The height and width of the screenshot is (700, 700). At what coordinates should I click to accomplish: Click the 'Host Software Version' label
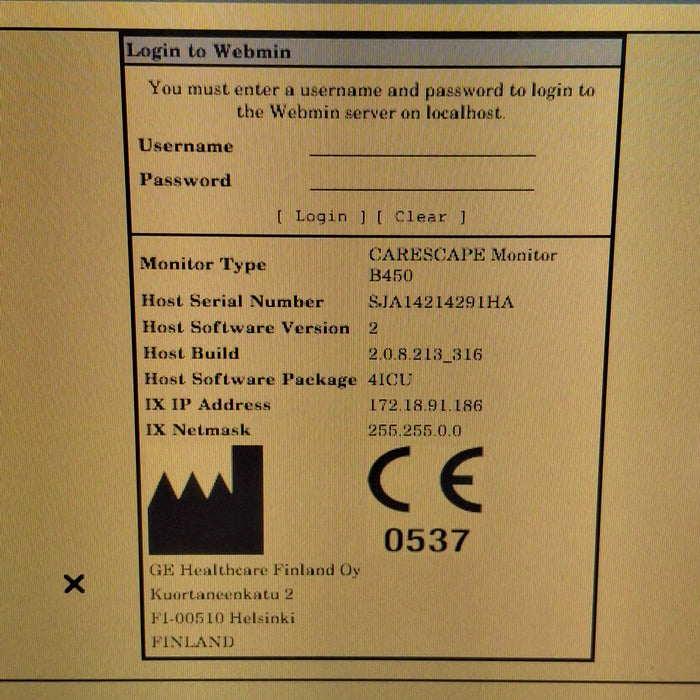coord(246,327)
